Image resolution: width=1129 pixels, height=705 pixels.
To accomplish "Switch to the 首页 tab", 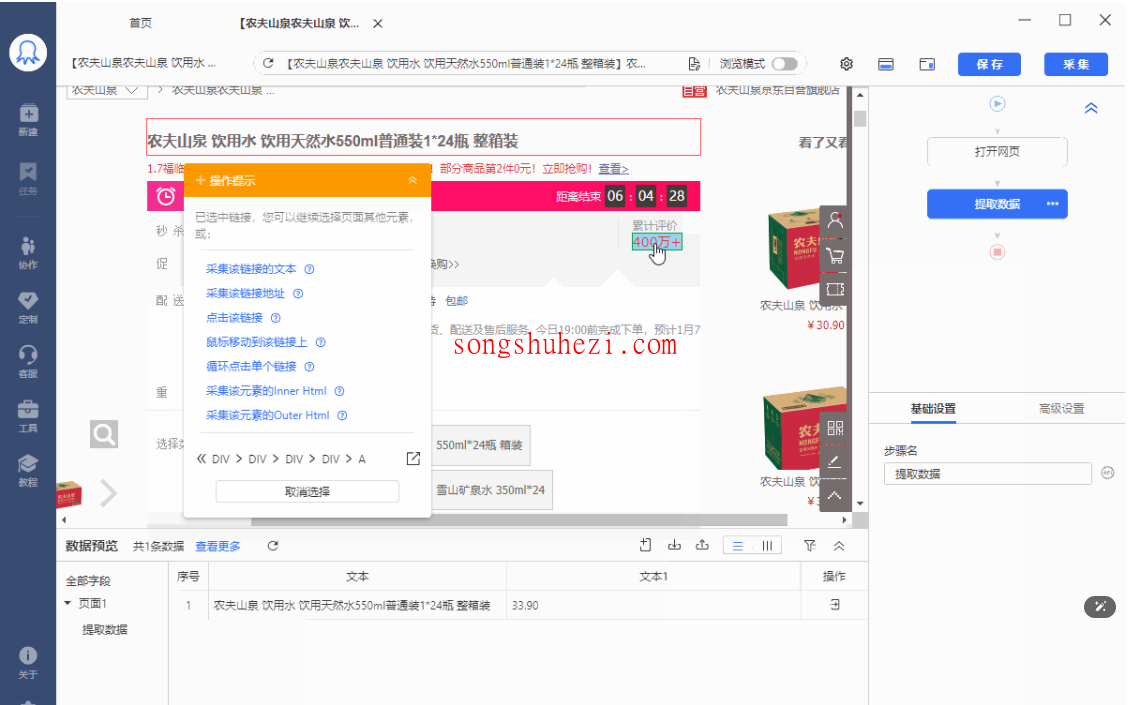I will point(140,23).
